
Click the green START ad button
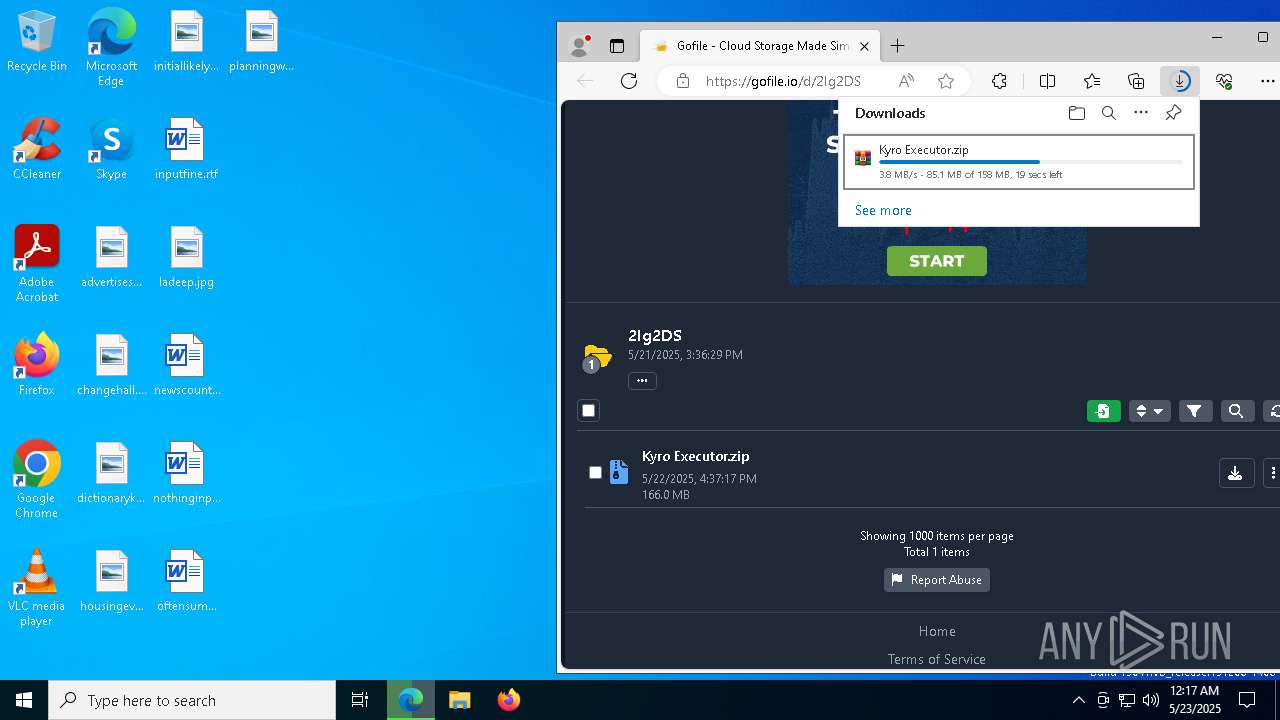coord(937,261)
